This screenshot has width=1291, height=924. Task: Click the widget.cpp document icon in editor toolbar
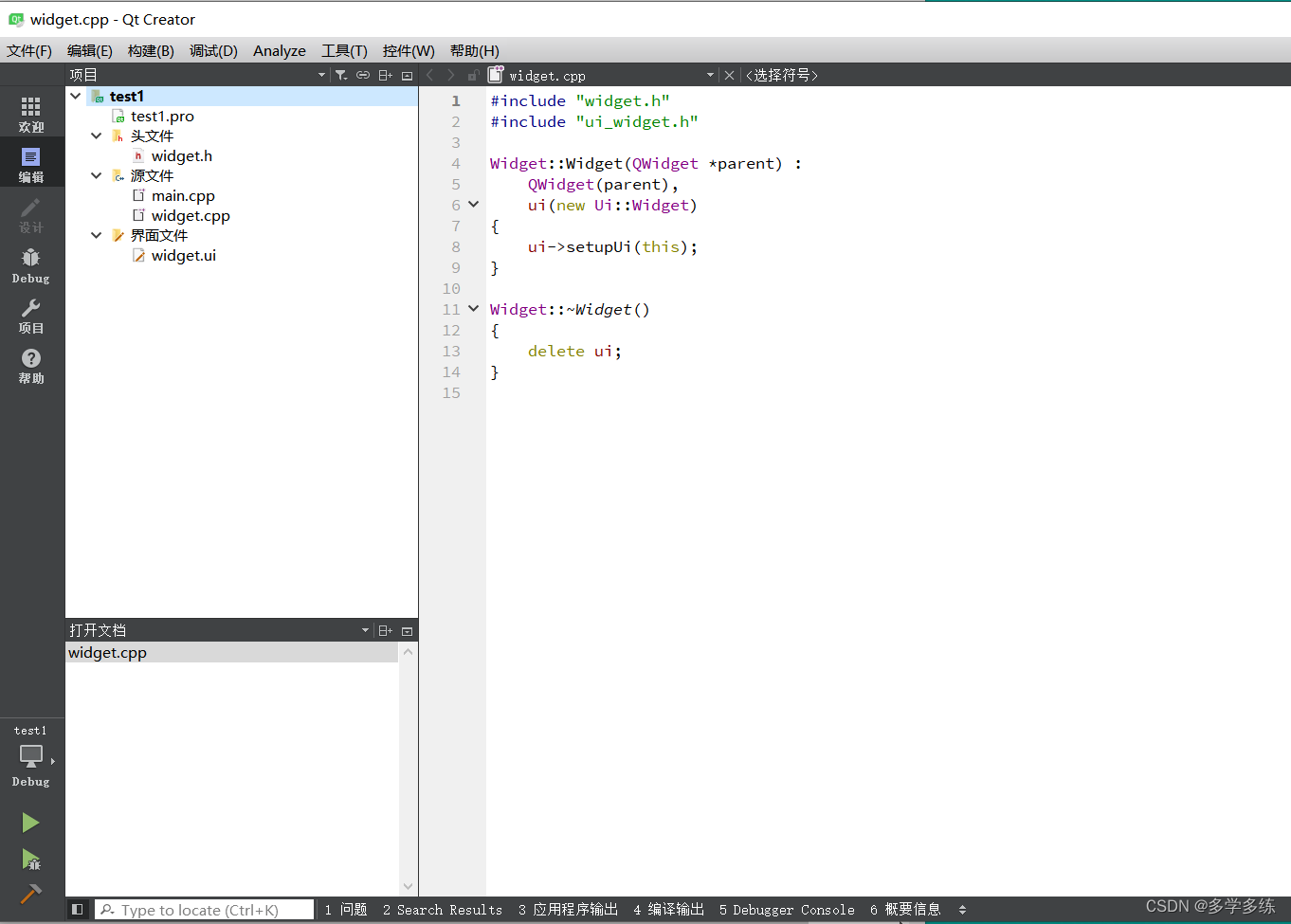496,75
